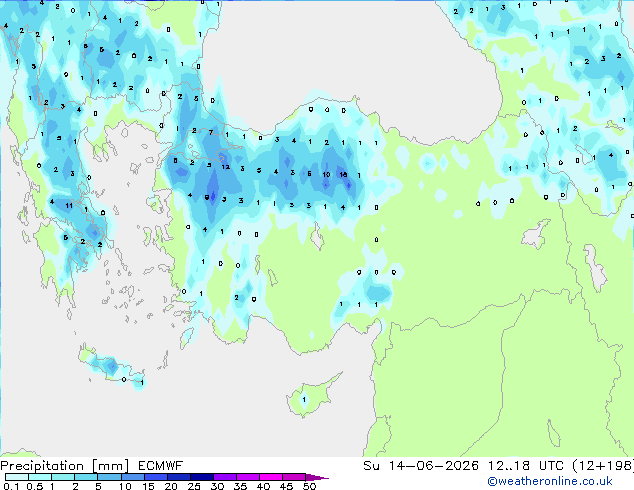This screenshot has height=490, width=634.
Task: Click the legend label '0.1'
Action: coord(11,486)
